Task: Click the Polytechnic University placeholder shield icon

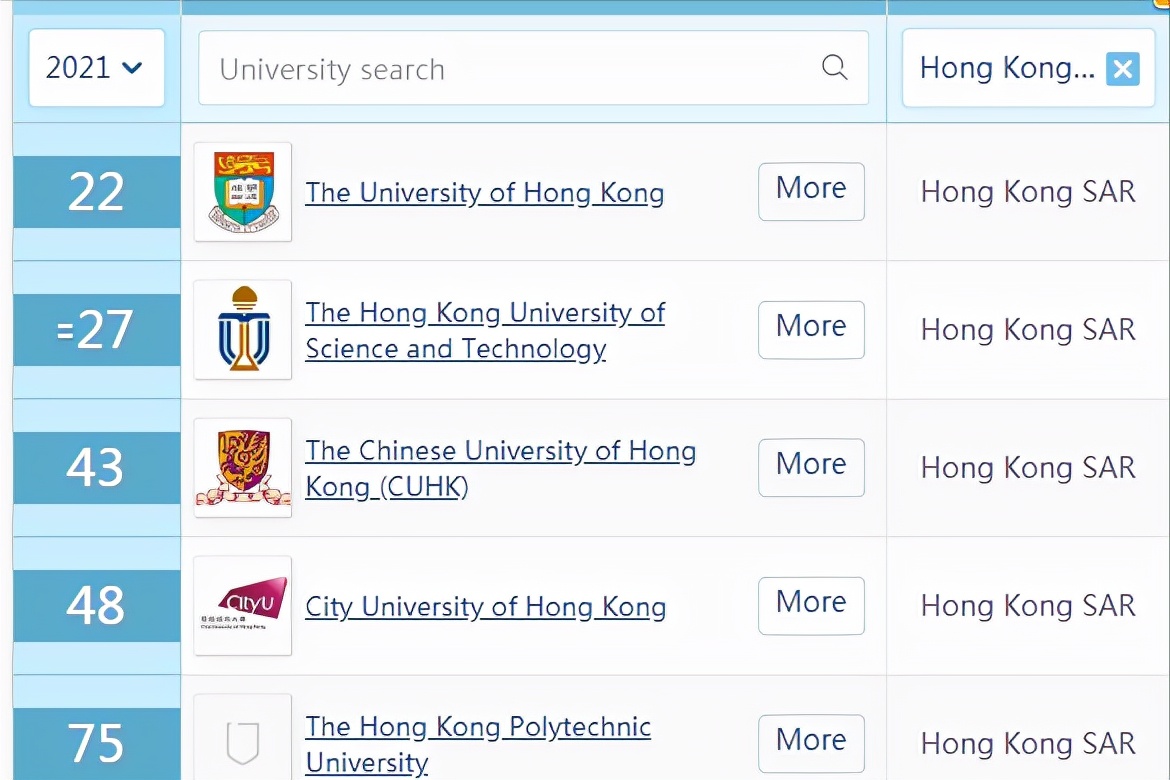Action: pyautogui.click(x=243, y=742)
